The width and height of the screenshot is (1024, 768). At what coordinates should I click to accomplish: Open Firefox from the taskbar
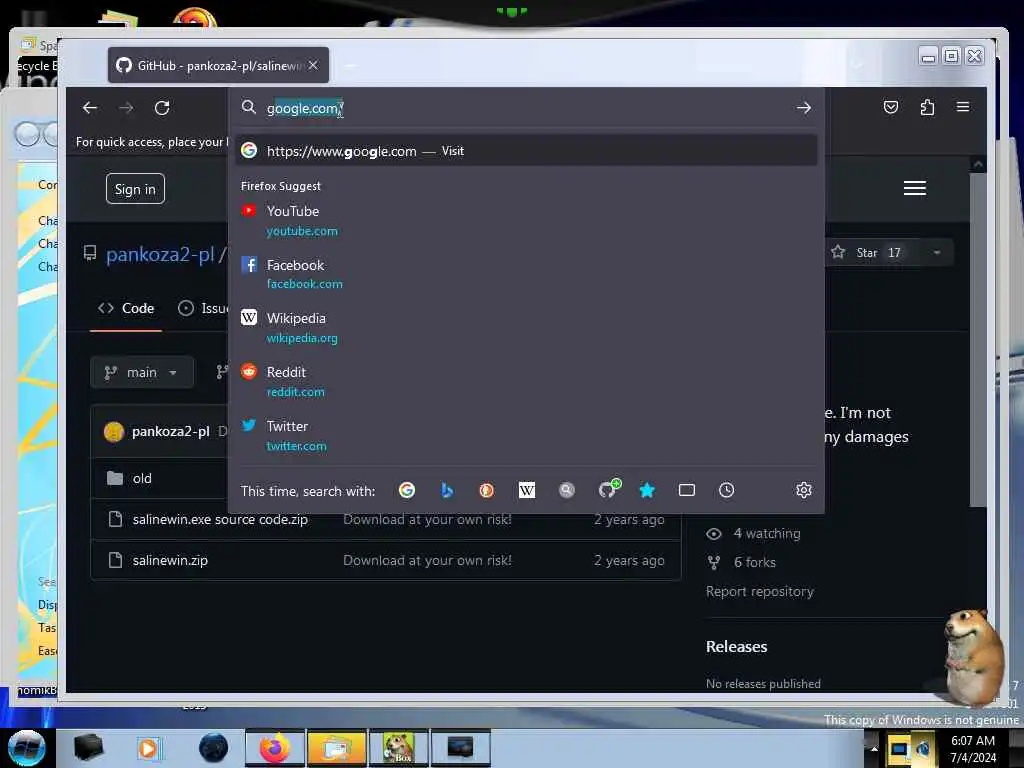(275, 748)
